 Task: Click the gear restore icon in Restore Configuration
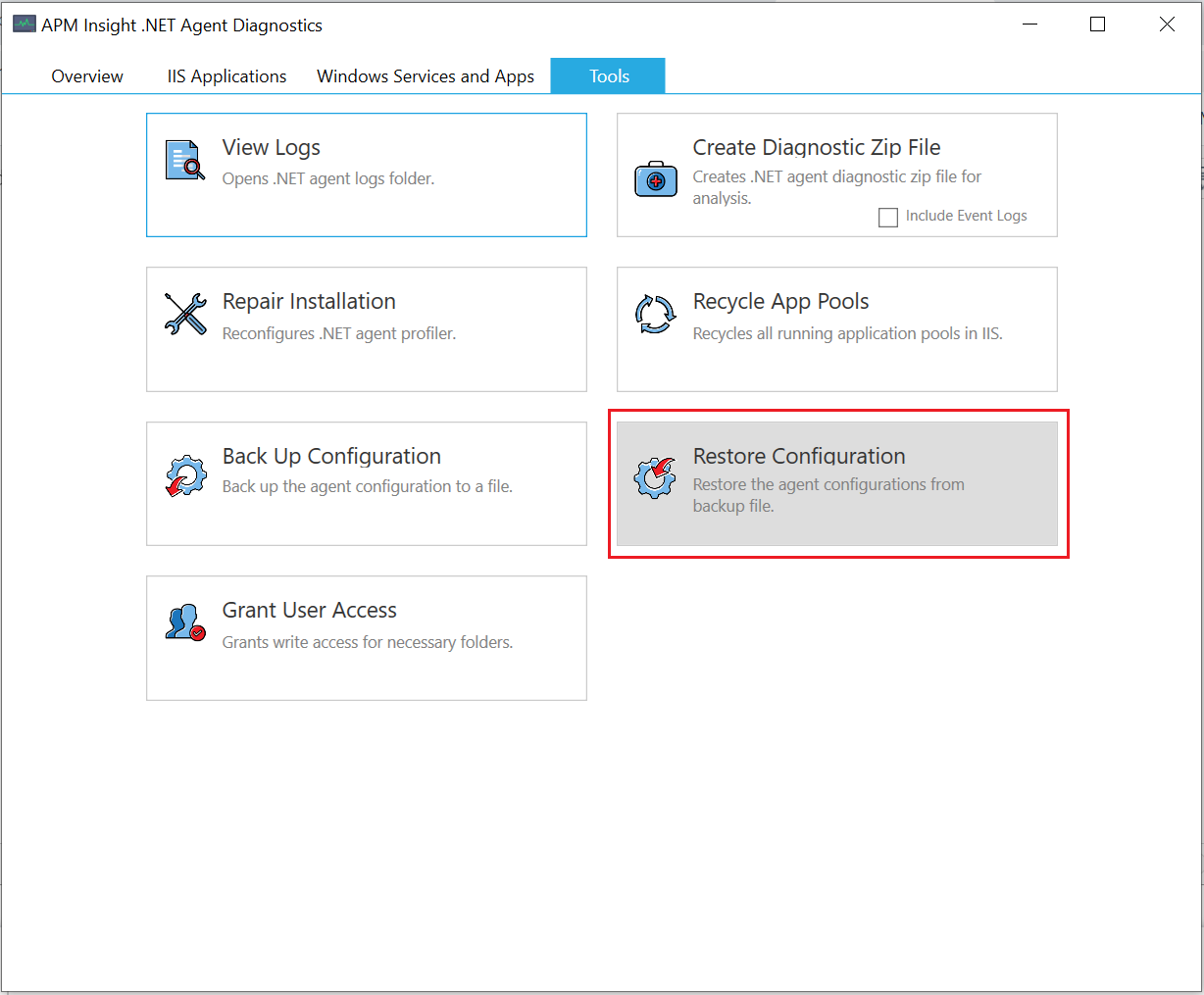[x=655, y=477]
